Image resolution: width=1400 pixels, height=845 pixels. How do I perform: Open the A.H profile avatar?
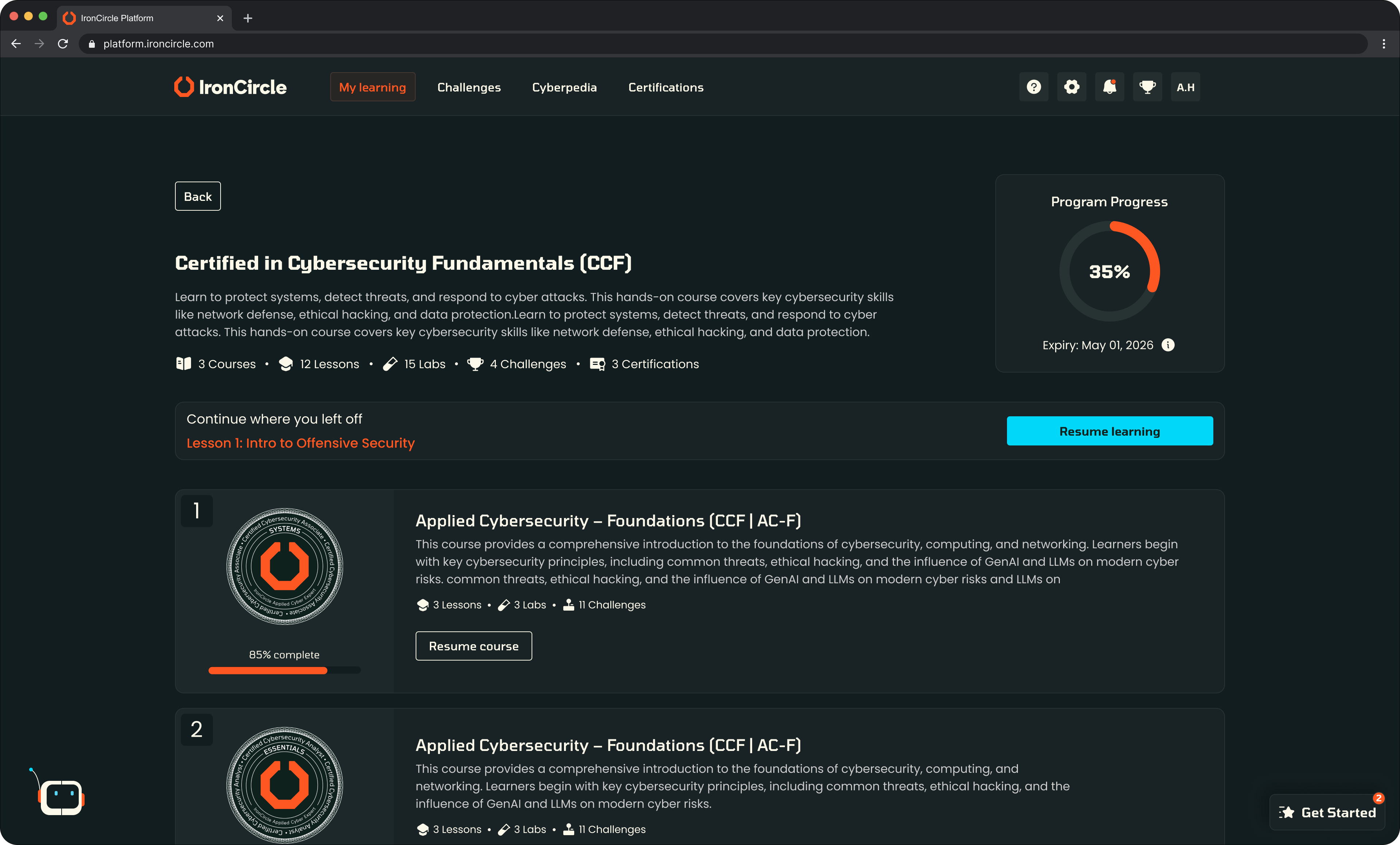point(1185,87)
